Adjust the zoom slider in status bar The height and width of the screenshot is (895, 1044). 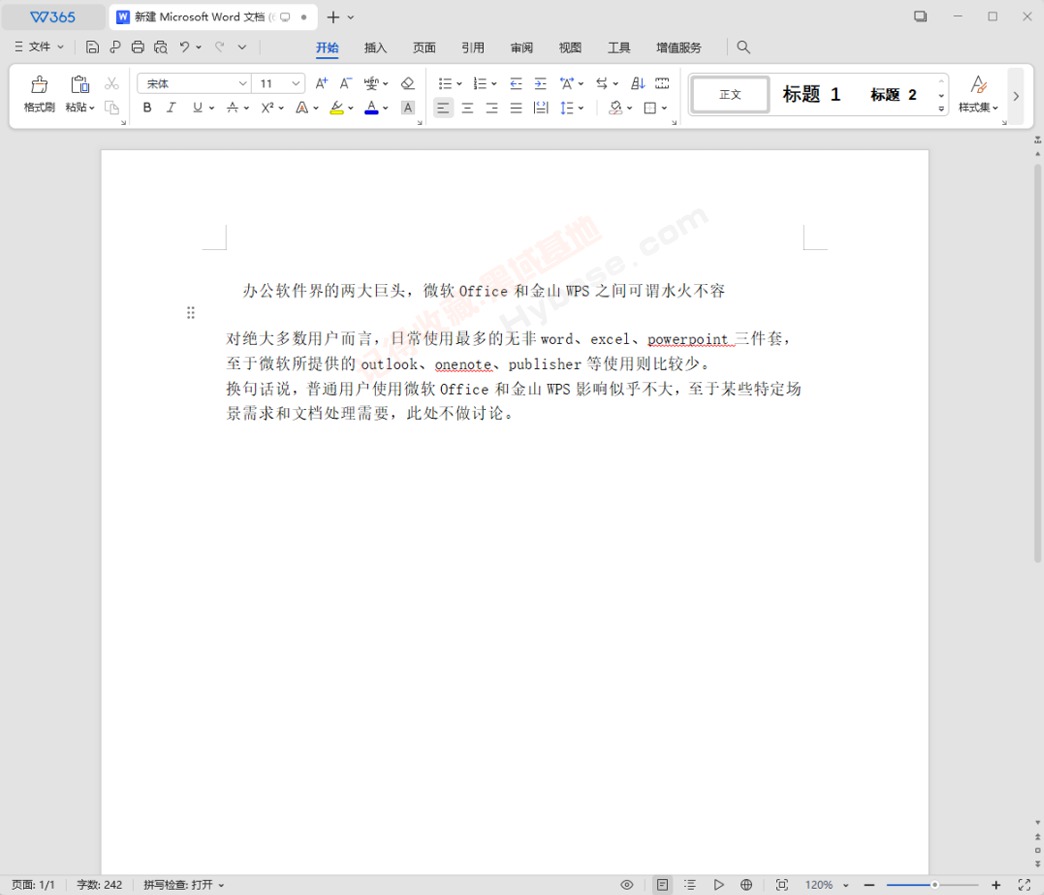[x=934, y=885]
